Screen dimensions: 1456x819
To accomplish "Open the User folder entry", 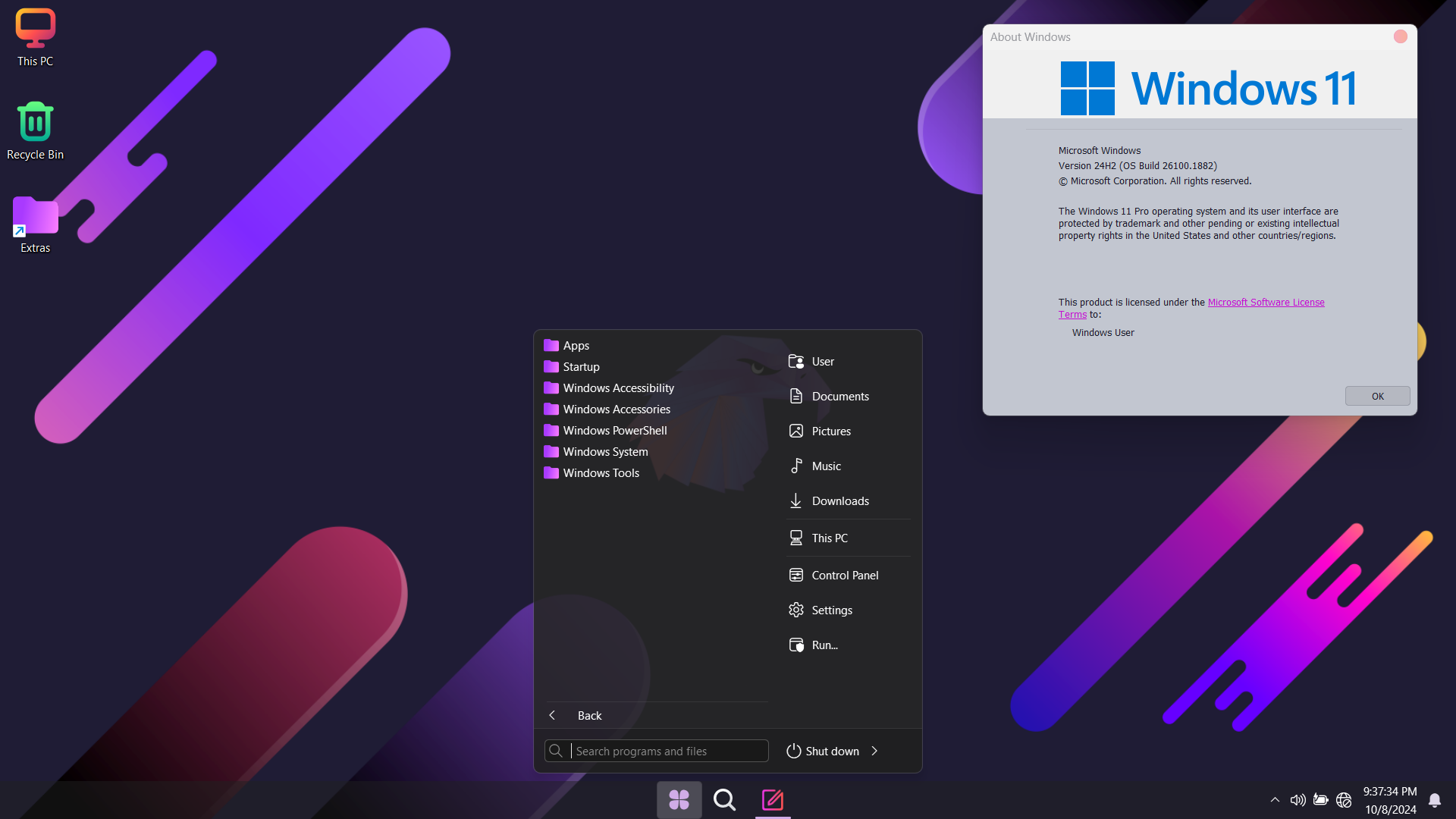I will pyautogui.click(x=848, y=361).
